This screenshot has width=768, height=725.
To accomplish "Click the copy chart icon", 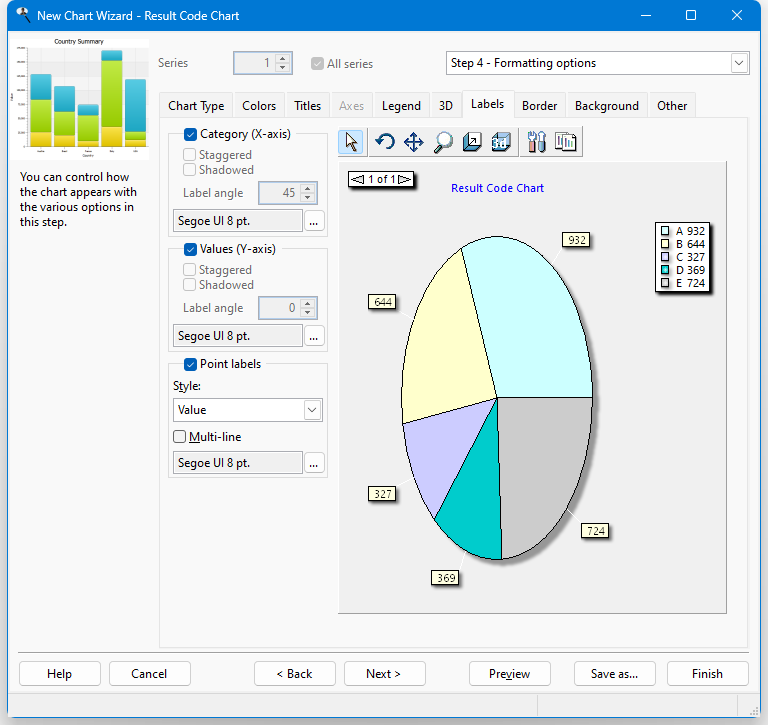I will tap(566, 142).
